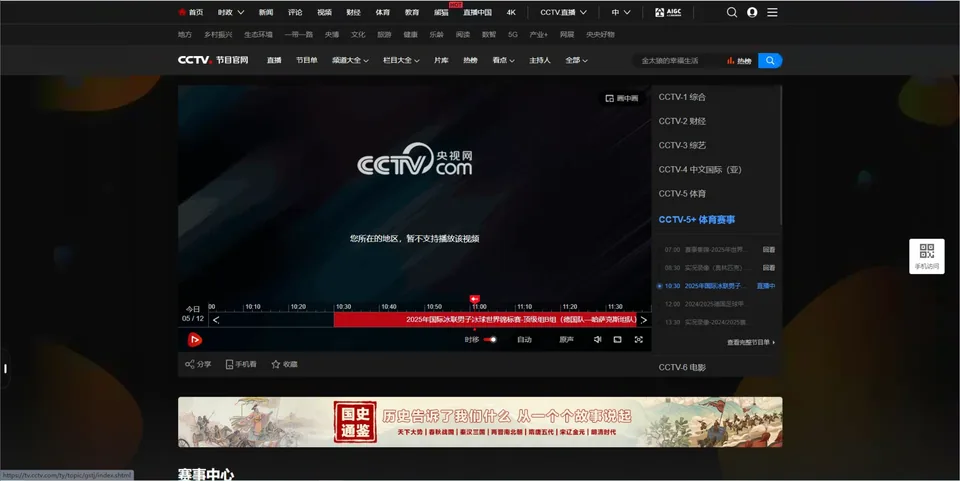Open the 编辑 item with HOT badge
The height and width of the screenshot is (481, 960).
coord(441,12)
